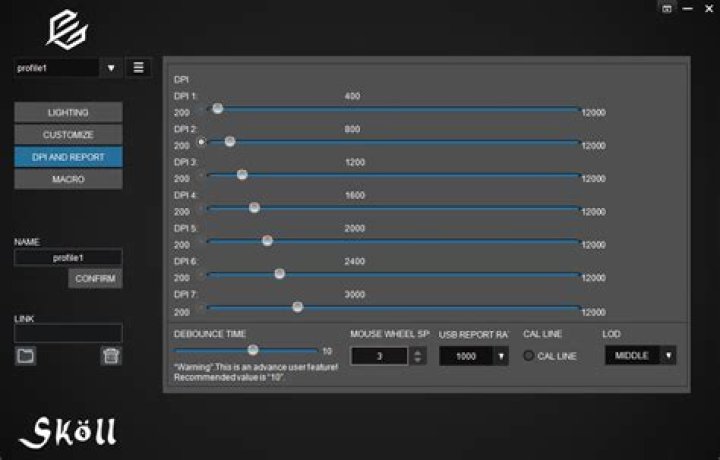Click the DPI 6 value "2400"
Viewport: 720px width, 460px height.
355,261
